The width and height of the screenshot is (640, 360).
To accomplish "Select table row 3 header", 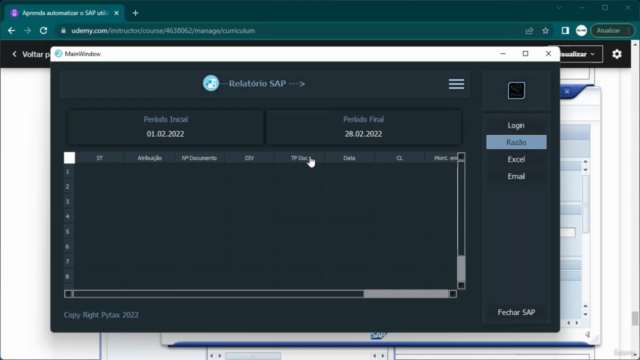I will (68, 202).
